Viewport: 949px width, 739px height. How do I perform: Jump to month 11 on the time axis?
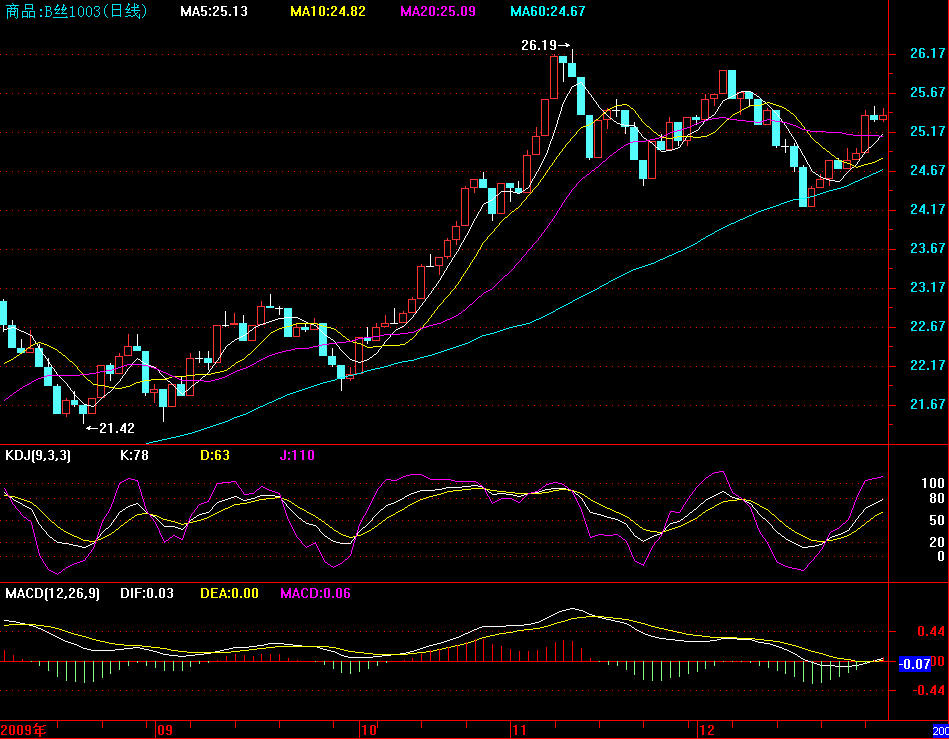(518, 730)
